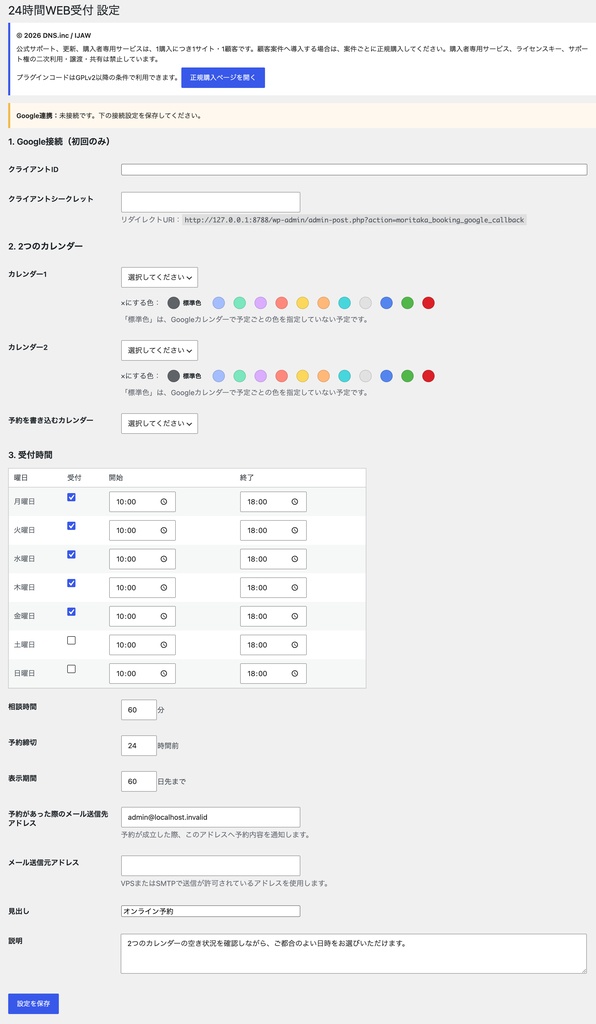Open clock picker for Sunday end time
The width and height of the screenshot is (596, 1024).
pos(295,673)
